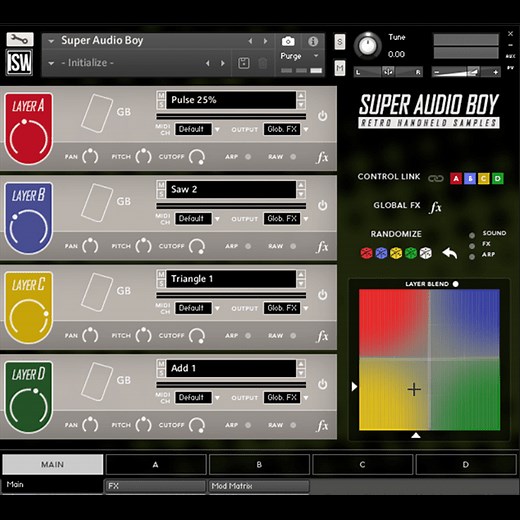This screenshot has width=520, height=520.
Task: Open Layer C fx settings
Action: [x=322, y=336]
